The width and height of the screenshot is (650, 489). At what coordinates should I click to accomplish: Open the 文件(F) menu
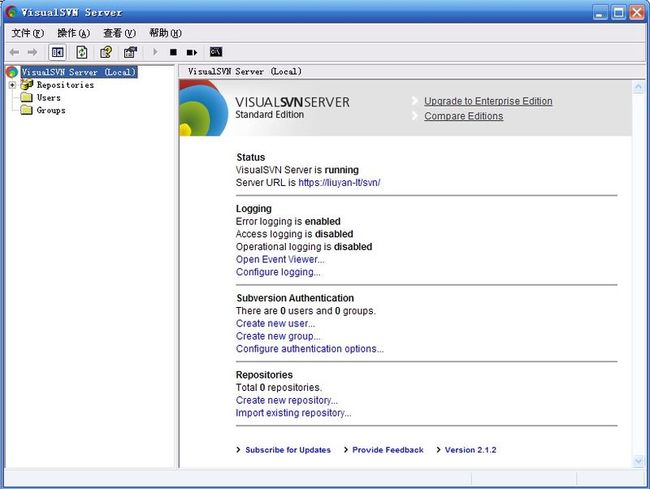[x=27, y=33]
